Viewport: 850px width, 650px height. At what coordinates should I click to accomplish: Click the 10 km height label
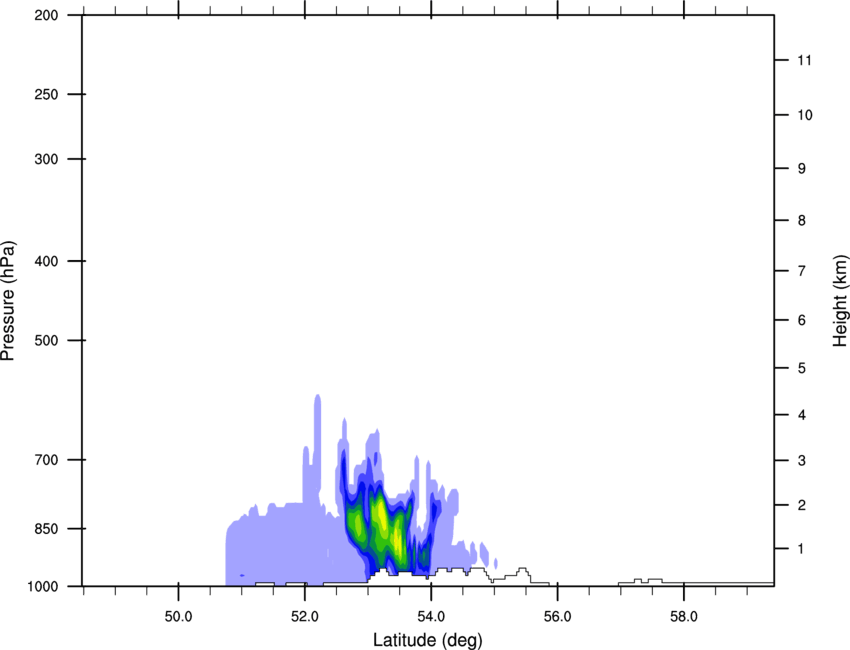(x=805, y=115)
